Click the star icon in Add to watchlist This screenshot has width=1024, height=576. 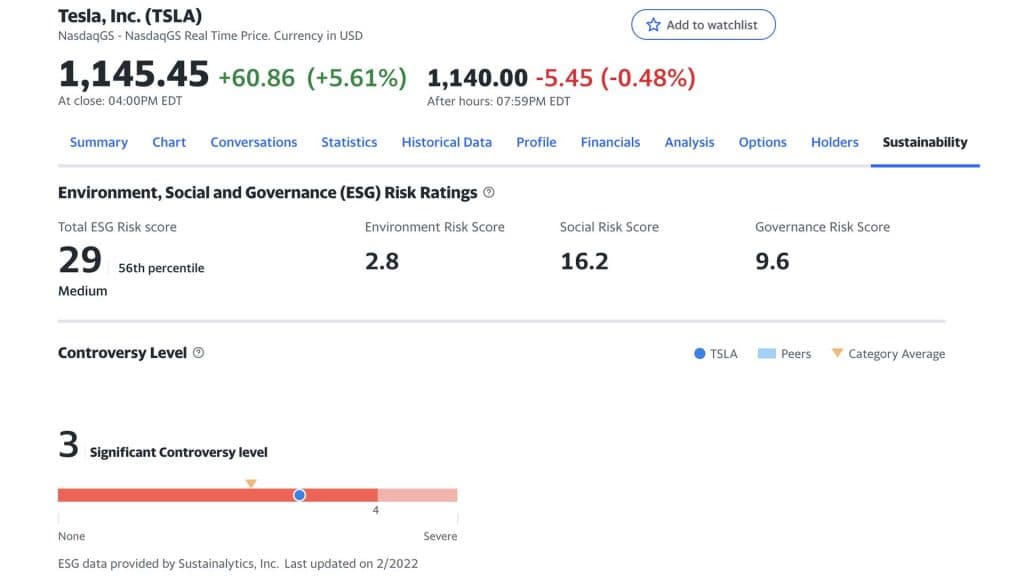click(x=653, y=25)
